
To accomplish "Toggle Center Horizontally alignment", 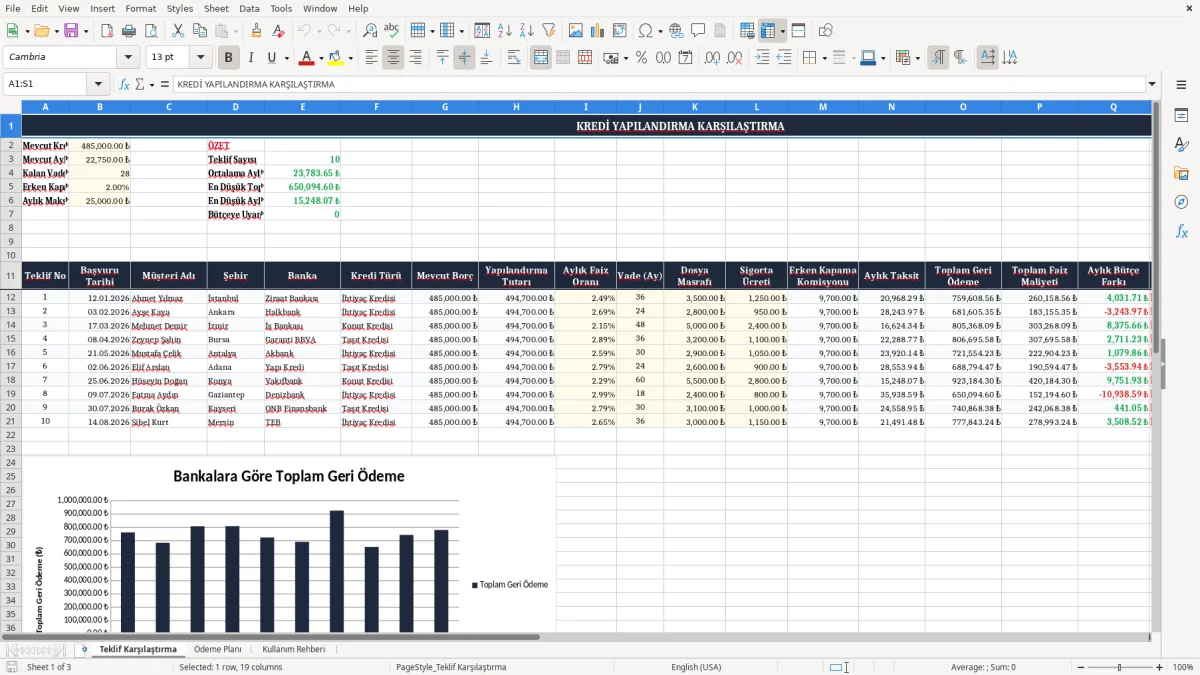I will (394, 58).
